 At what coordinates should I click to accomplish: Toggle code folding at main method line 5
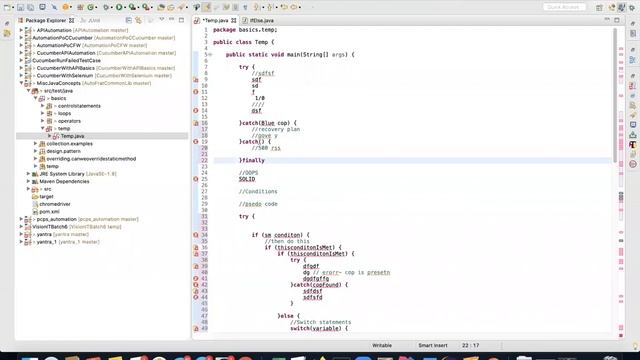tap(210, 55)
